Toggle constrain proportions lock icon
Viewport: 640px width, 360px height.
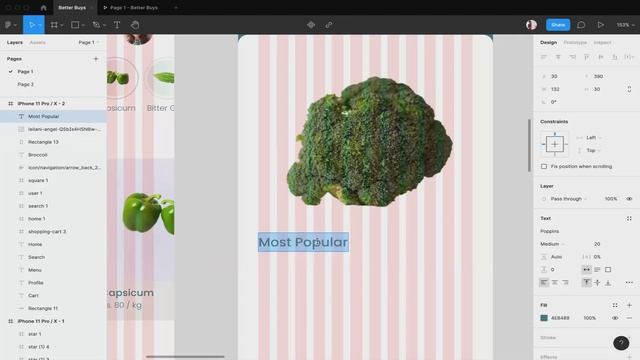point(629,89)
